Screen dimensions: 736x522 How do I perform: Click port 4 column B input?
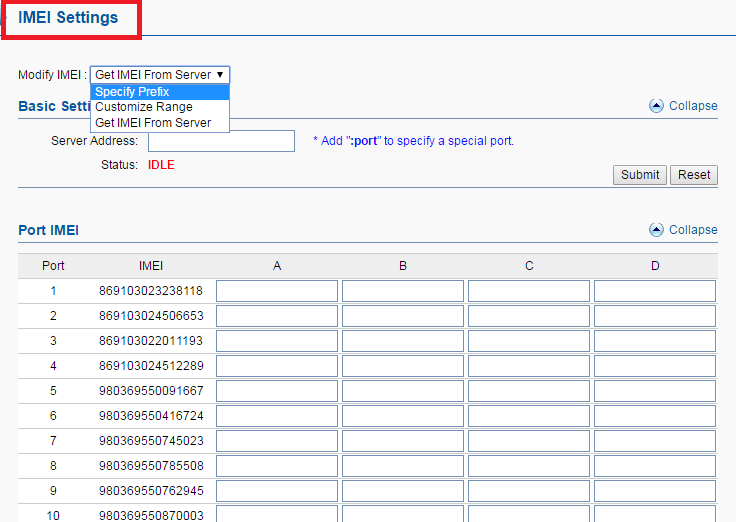pyautogui.click(x=403, y=366)
